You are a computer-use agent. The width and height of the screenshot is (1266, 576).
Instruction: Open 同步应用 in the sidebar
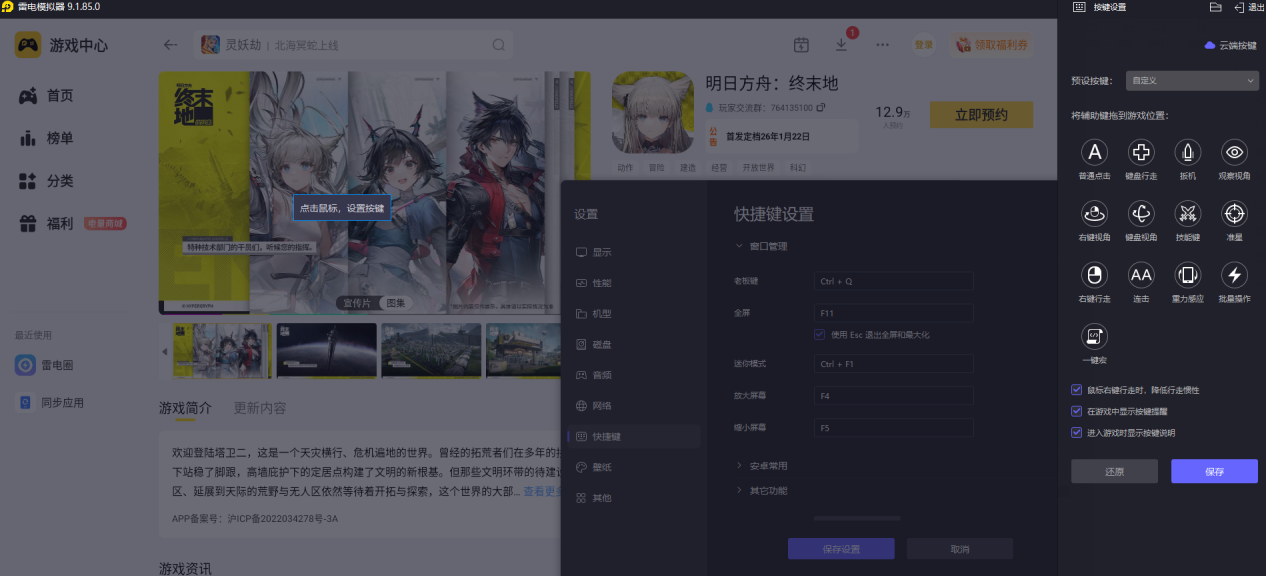tap(50, 403)
